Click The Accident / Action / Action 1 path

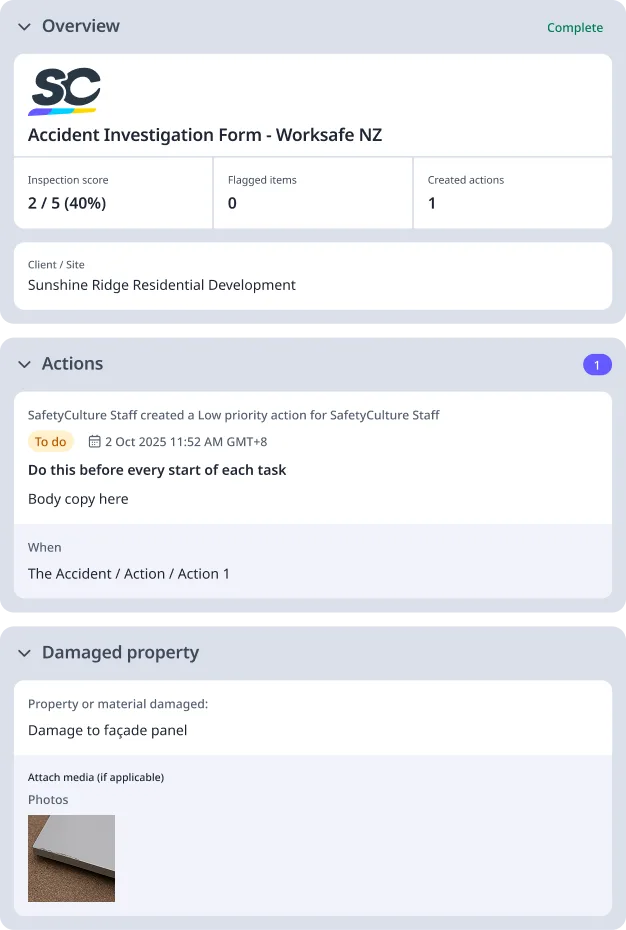[x=129, y=574]
